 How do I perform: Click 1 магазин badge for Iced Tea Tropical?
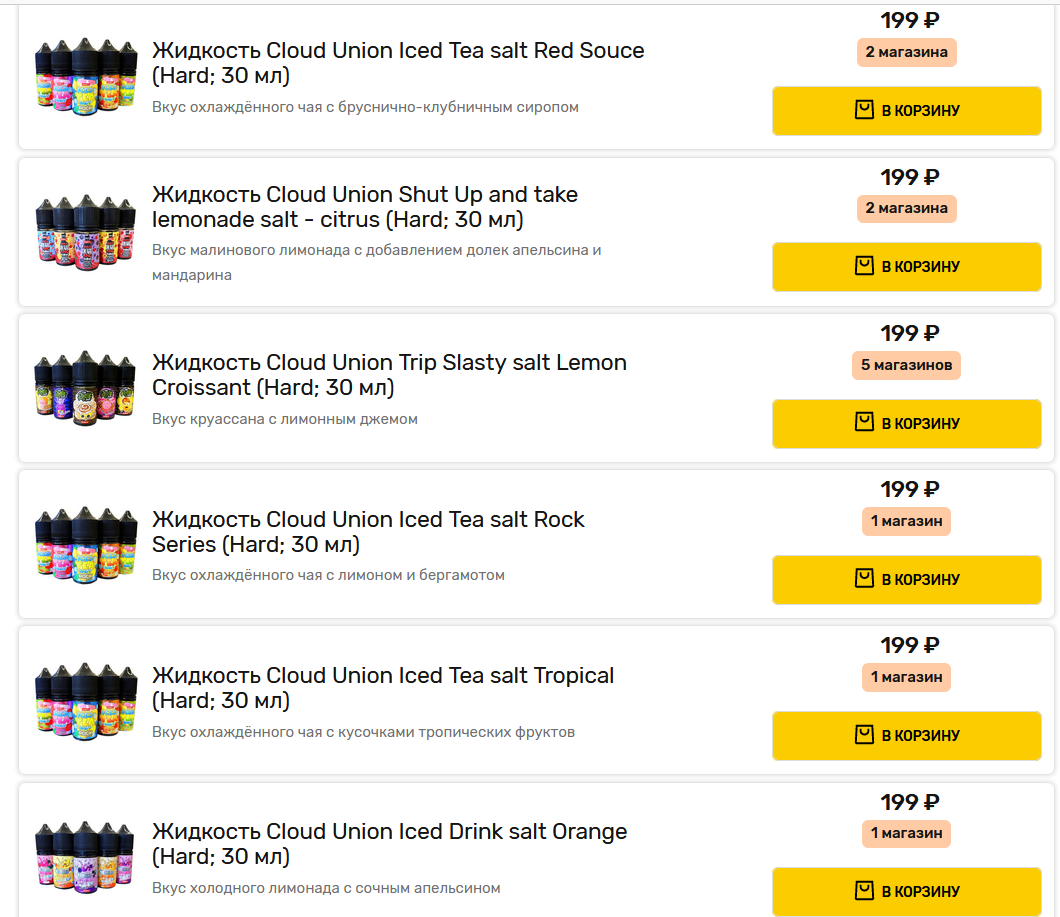tap(907, 677)
